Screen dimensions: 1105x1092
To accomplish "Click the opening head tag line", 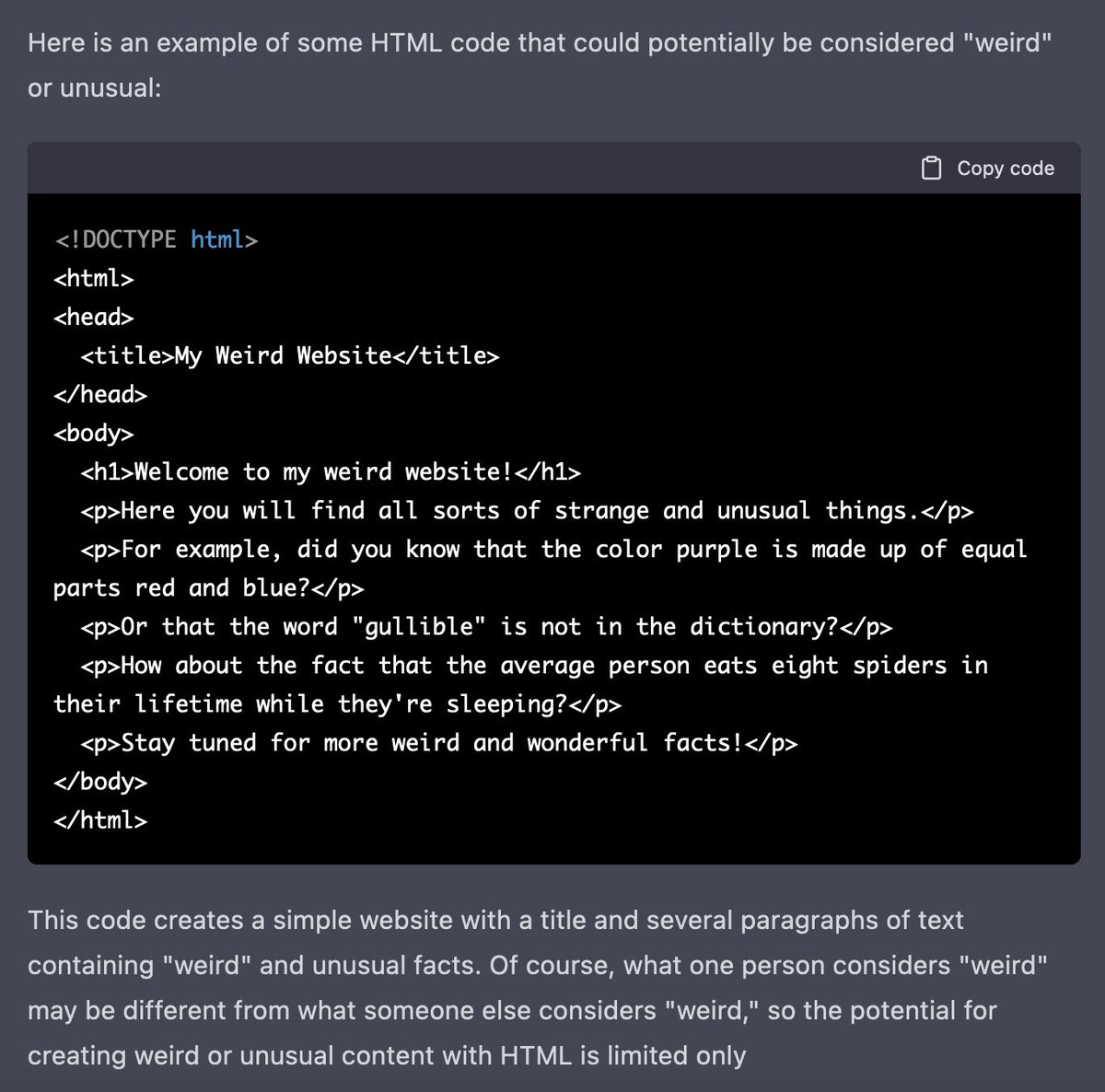I will (x=94, y=317).
